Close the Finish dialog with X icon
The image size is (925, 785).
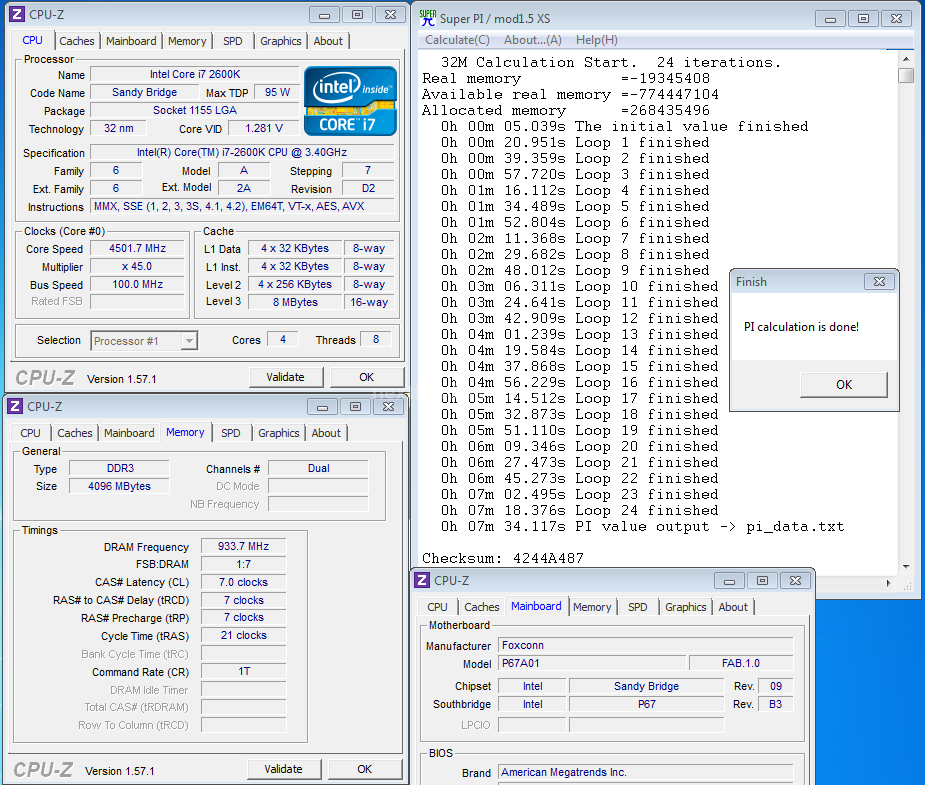pos(879,282)
